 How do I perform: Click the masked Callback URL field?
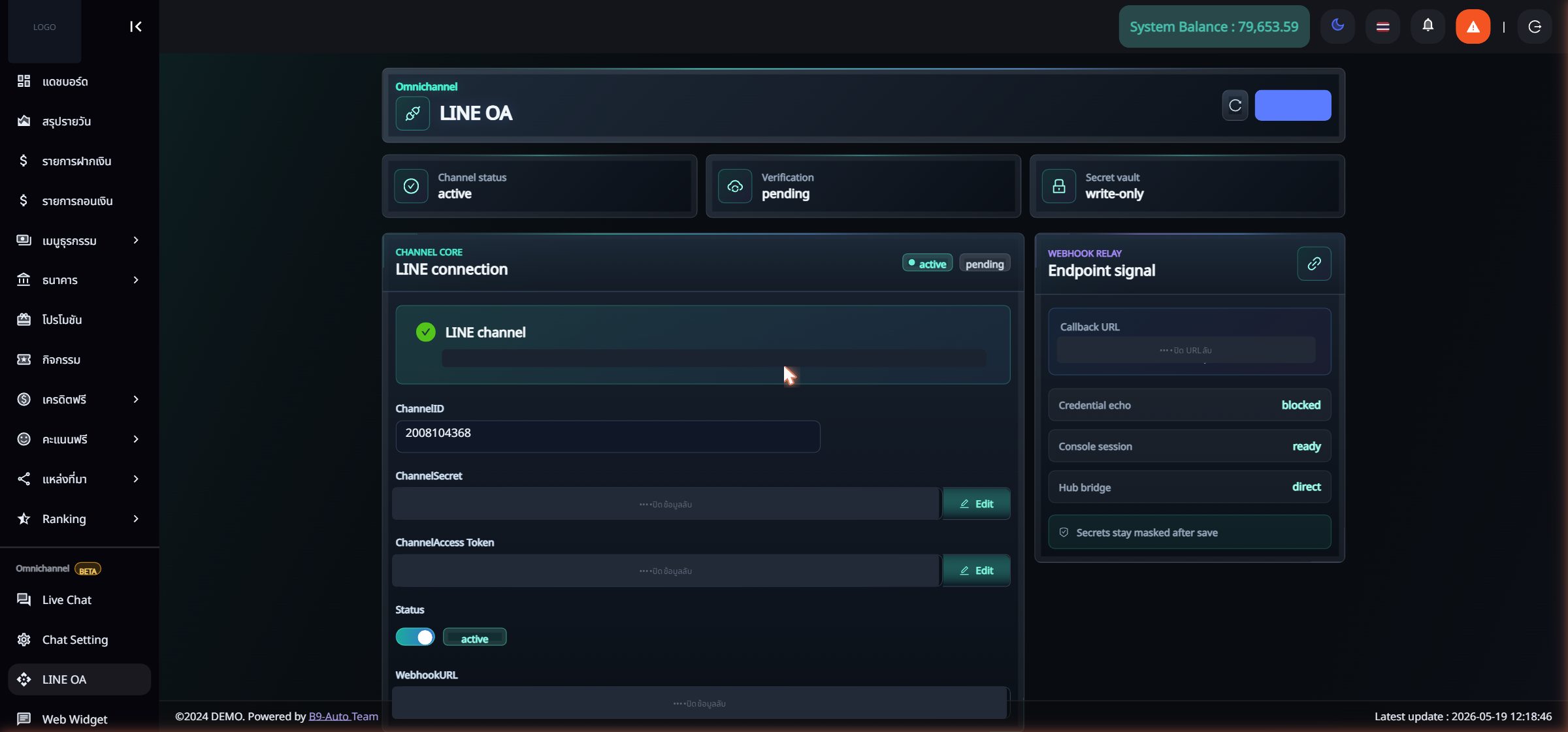coord(1186,350)
